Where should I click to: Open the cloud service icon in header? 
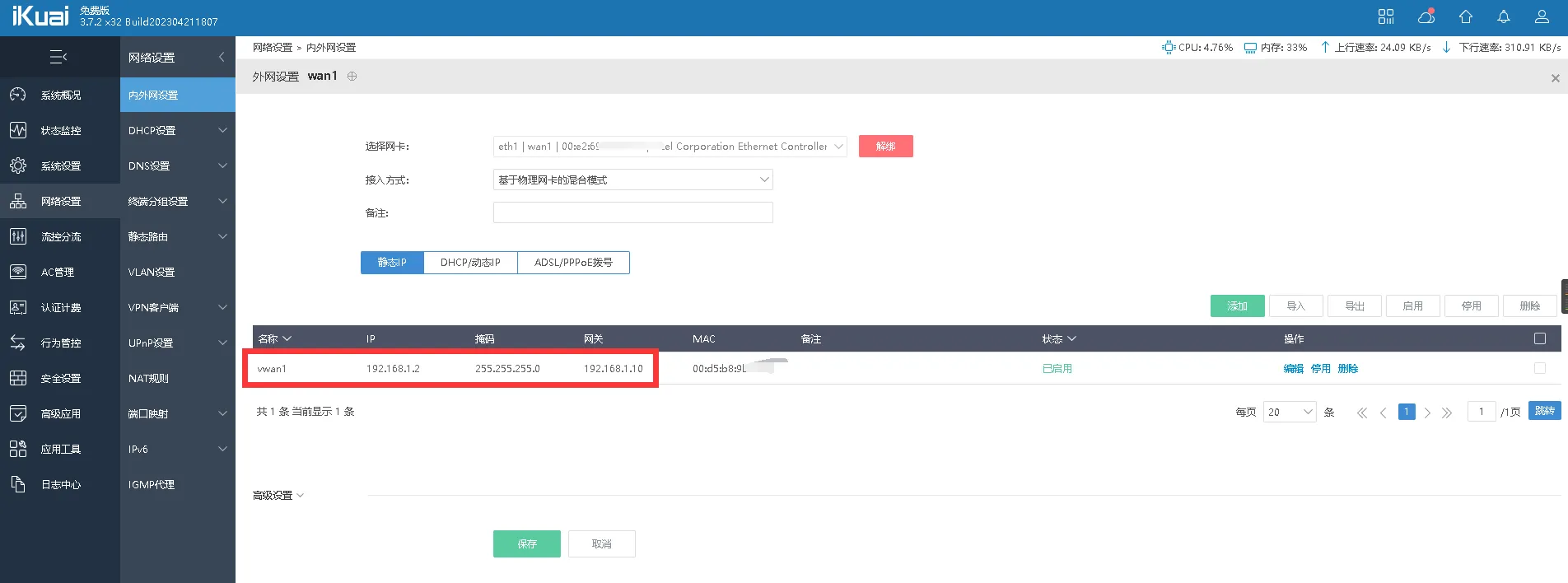point(1426,16)
